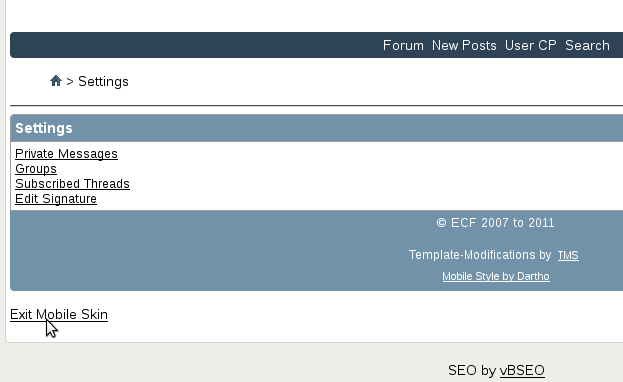Open Mobile Style by Dartho link
Viewport: 623px width, 382px height.
(x=496, y=276)
